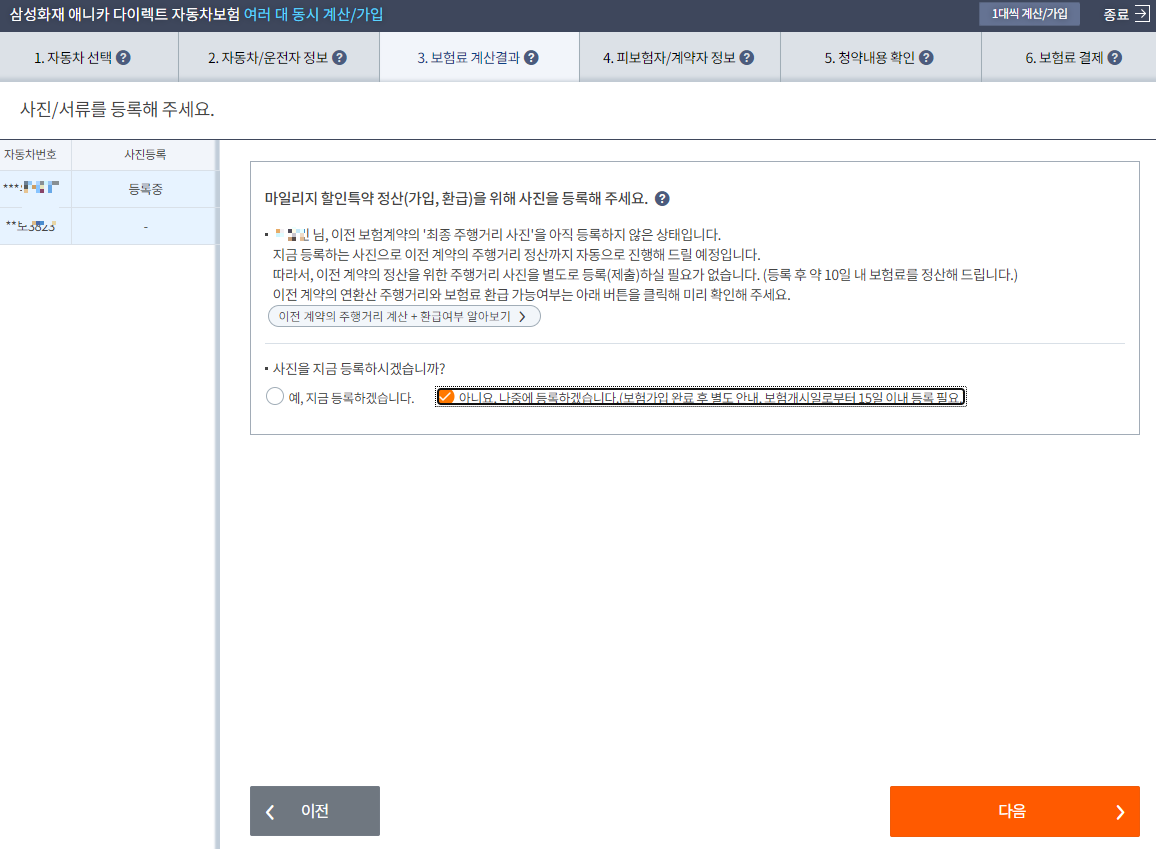Screen dimensions: 1156x849
Task: Click the 사진등록 column header
Action: coord(144,155)
